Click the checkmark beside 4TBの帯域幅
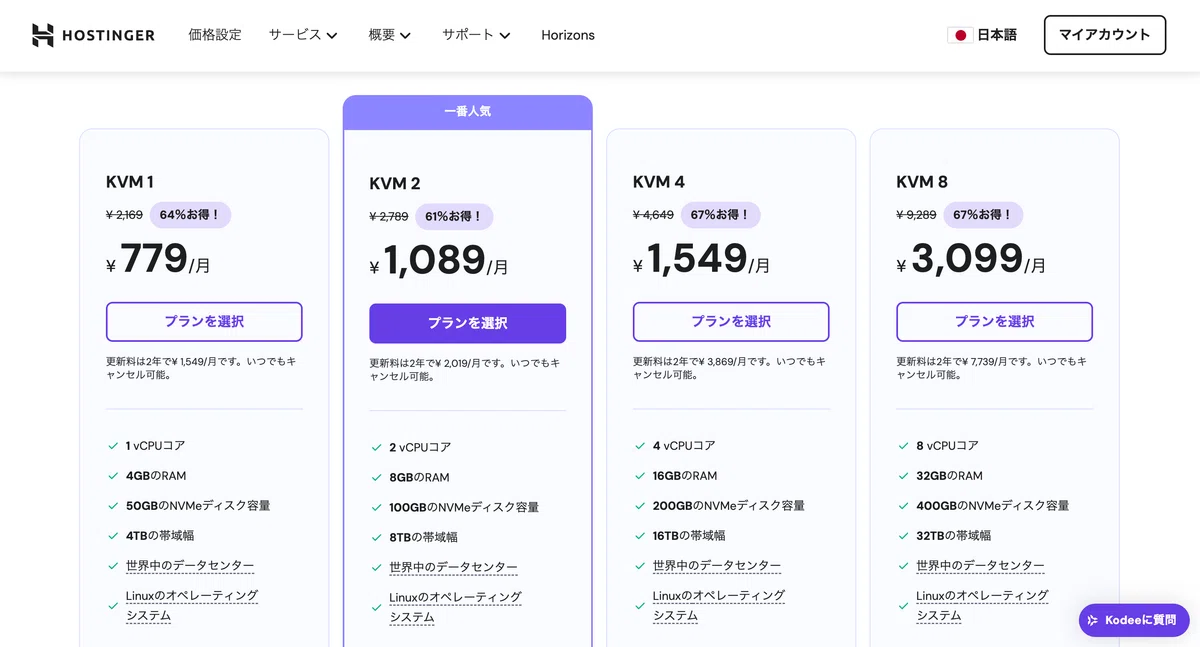The width and height of the screenshot is (1200, 647). (x=113, y=536)
